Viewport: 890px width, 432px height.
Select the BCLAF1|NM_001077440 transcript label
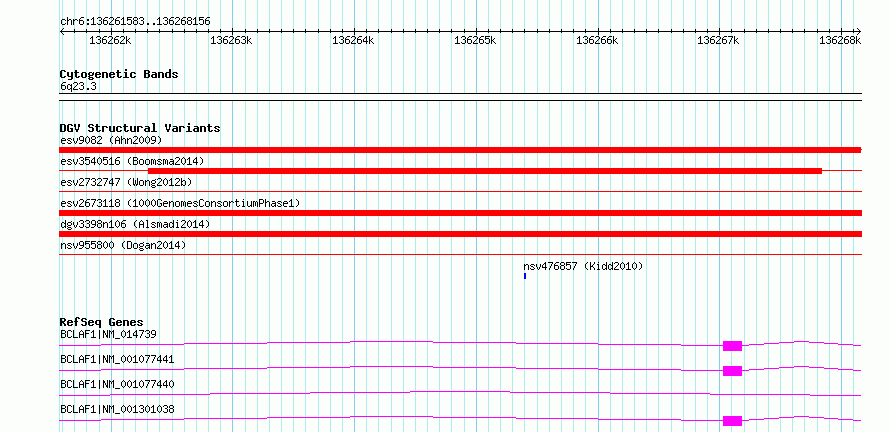tap(117, 384)
